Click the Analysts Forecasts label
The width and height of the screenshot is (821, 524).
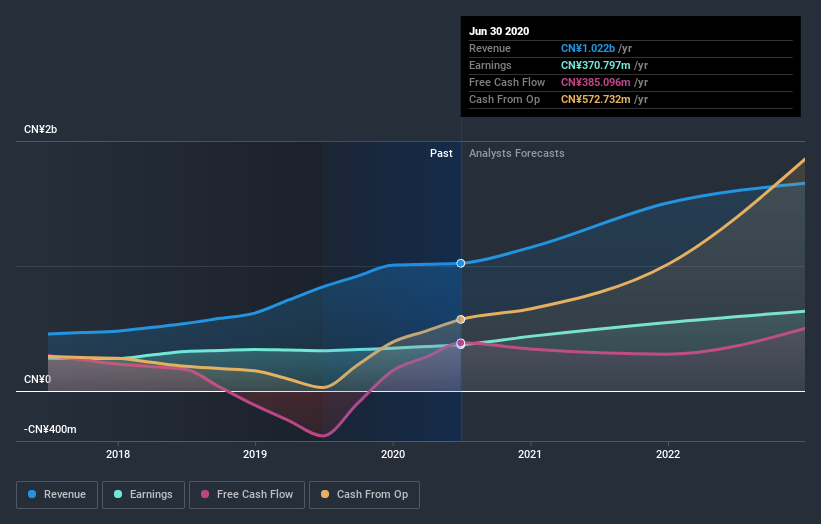(517, 153)
